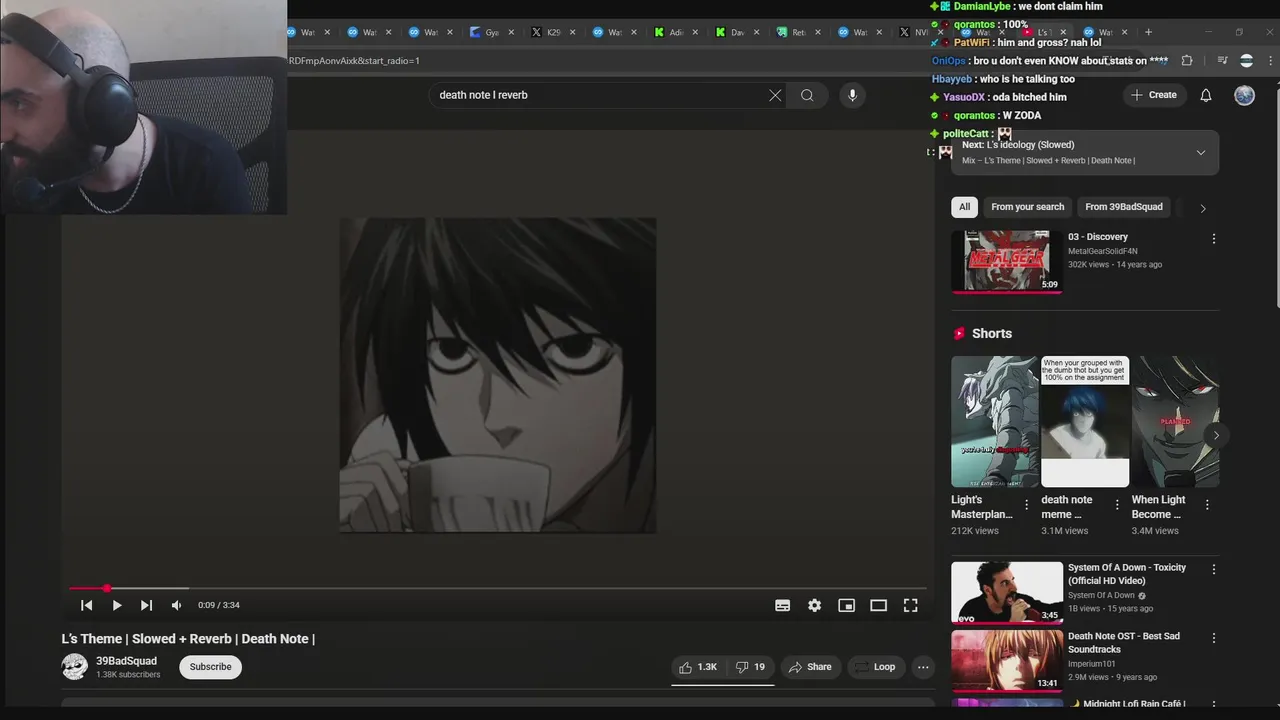Show more filter chips arrow

click(1203, 208)
